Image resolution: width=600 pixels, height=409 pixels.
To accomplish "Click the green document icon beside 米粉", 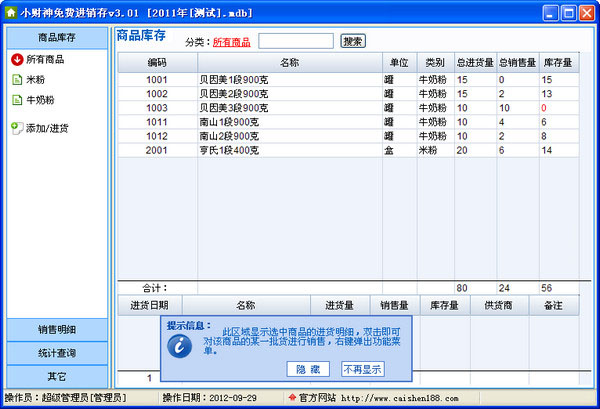I will click(17, 80).
